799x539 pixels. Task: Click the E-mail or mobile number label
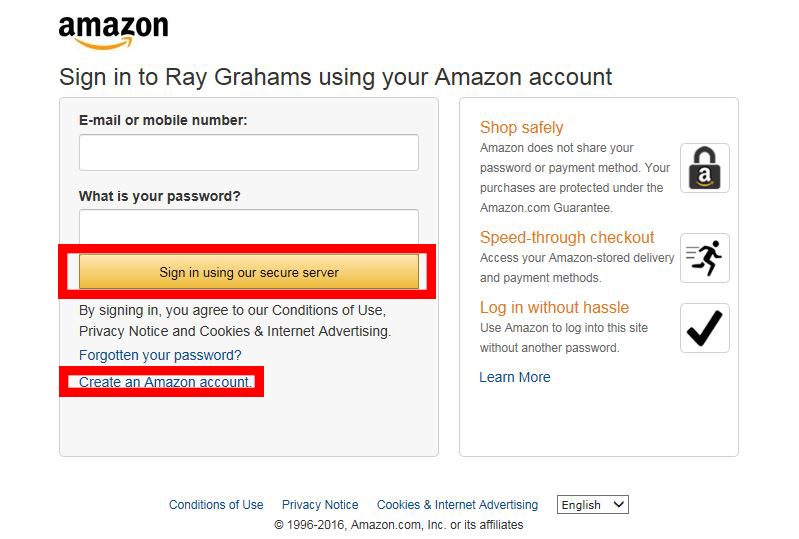click(x=163, y=120)
